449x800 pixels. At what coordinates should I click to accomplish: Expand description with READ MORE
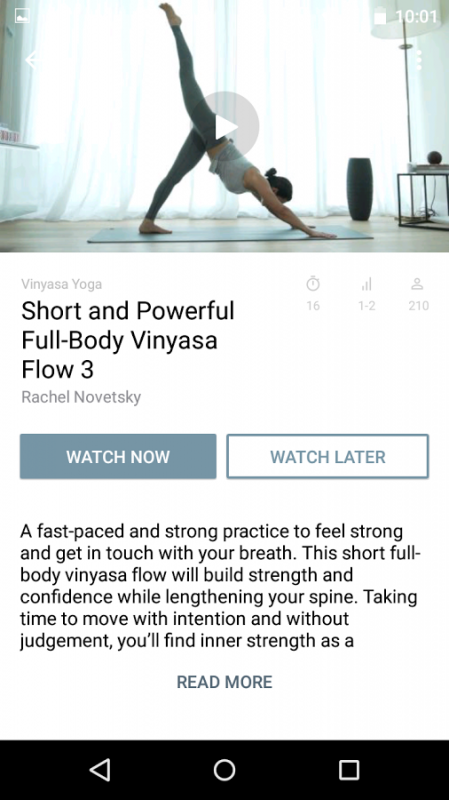pyautogui.click(x=224, y=682)
